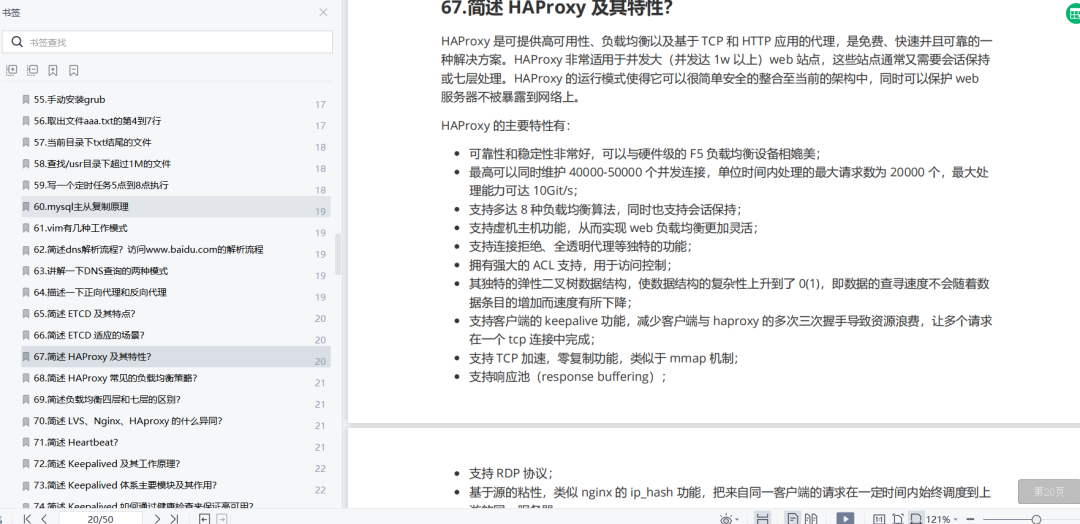
Task: Click bullet '支持响应池（response buffering）'
Action: click(568, 377)
